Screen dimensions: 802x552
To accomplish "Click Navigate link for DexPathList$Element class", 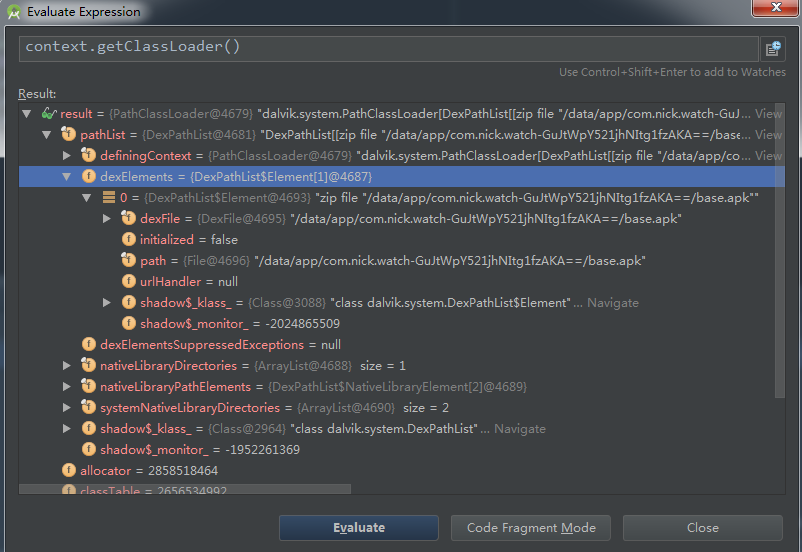I will [x=612, y=303].
